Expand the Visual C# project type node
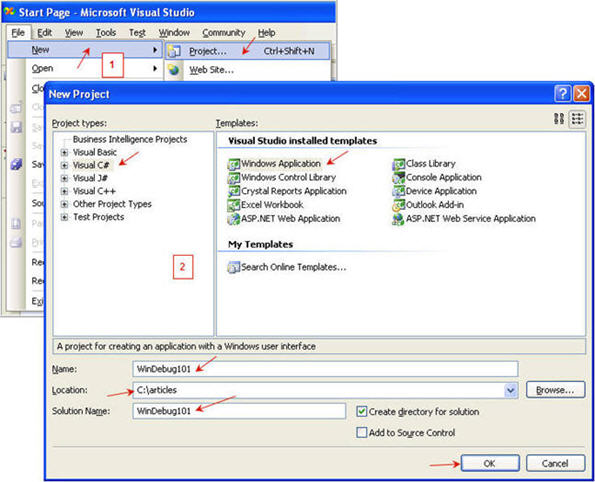The height and width of the screenshot is (482, 595). pyautogui.click(x=65, y=165)
